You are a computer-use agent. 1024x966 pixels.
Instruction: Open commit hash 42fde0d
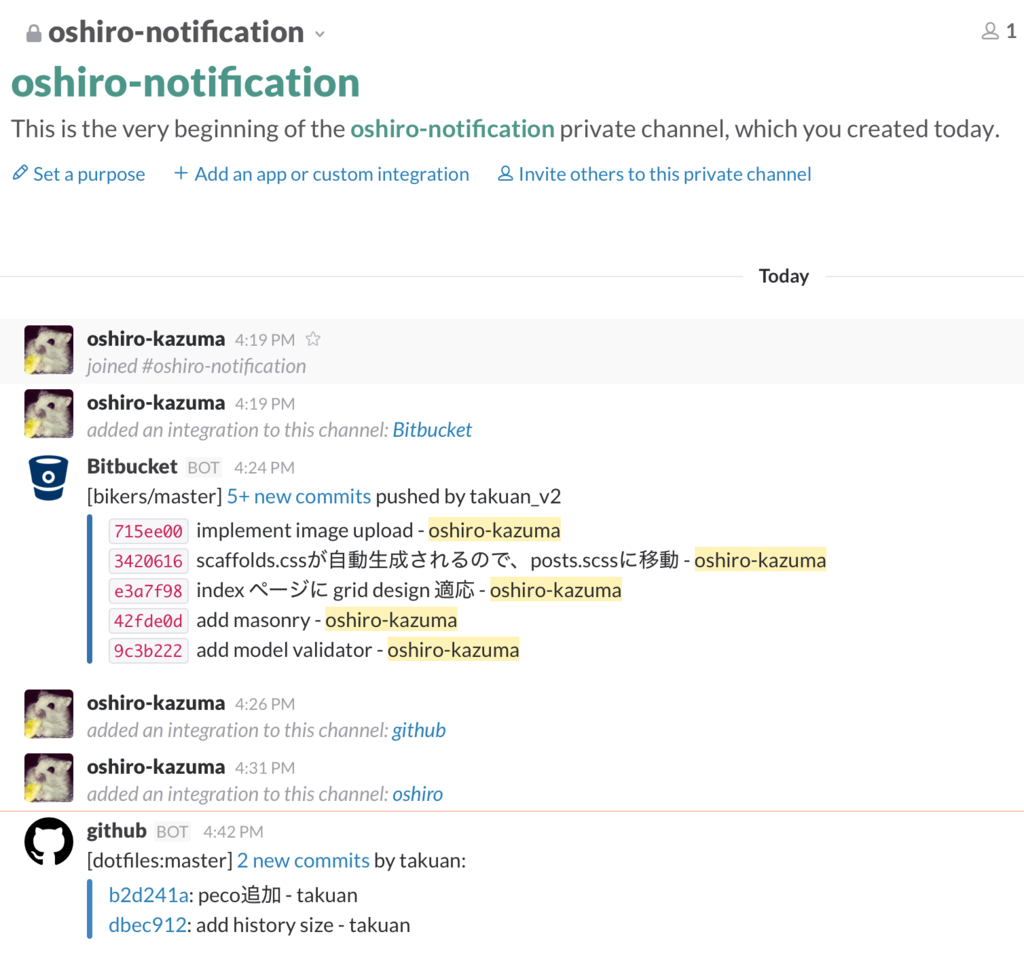[148, 620]
